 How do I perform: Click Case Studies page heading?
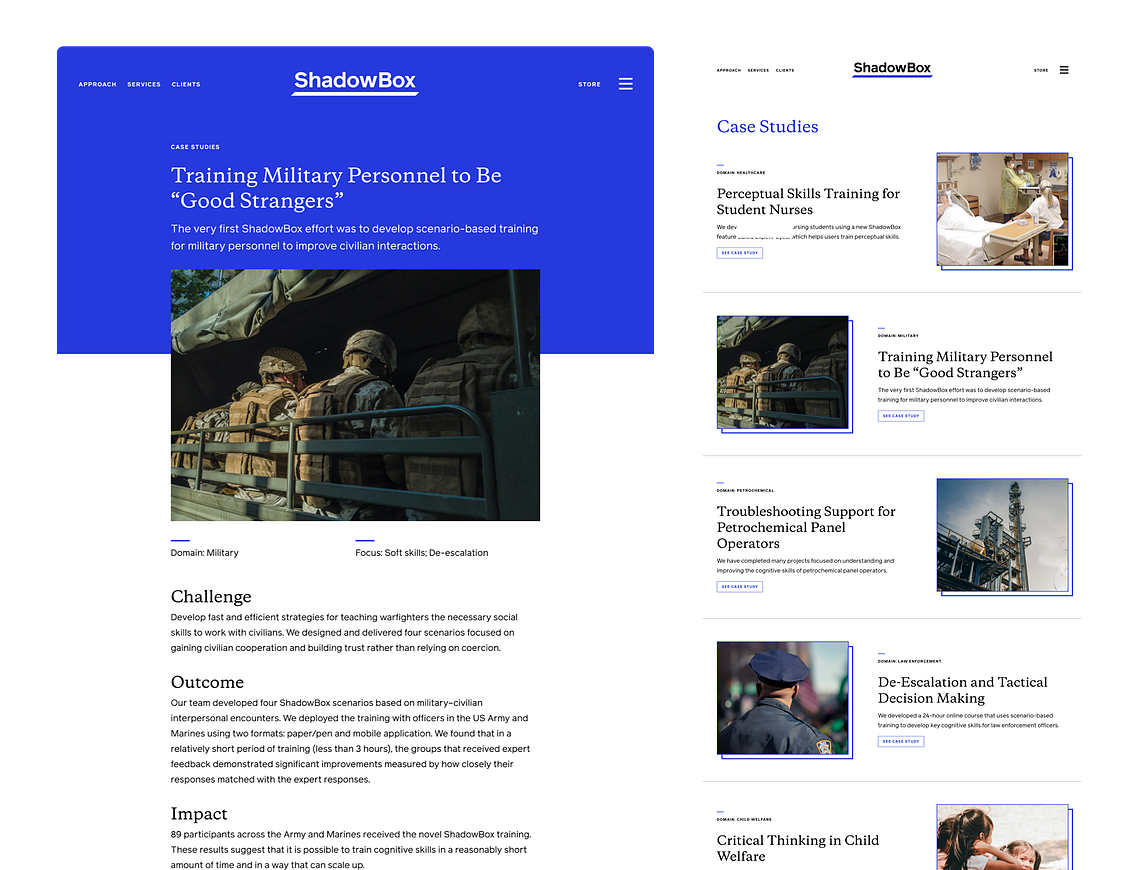(x=767, y=126)
